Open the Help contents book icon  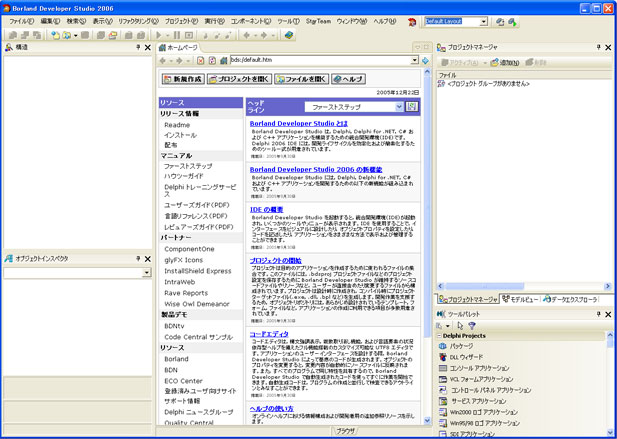pyautogui.click(x=289, y=35)
